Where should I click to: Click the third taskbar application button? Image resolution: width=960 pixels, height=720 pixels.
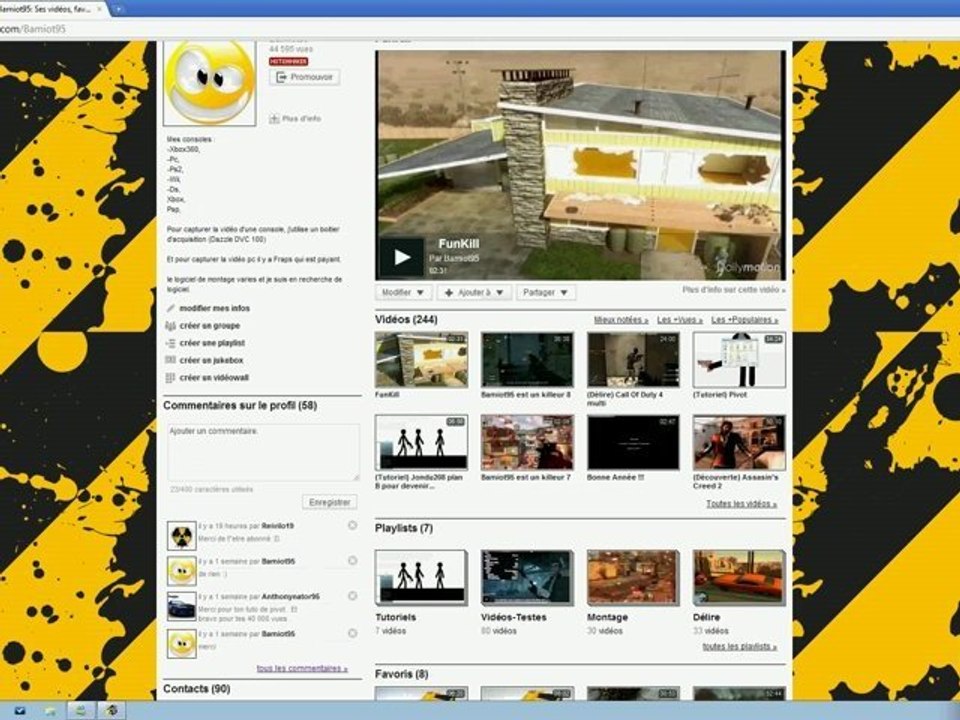click(80, 710)
